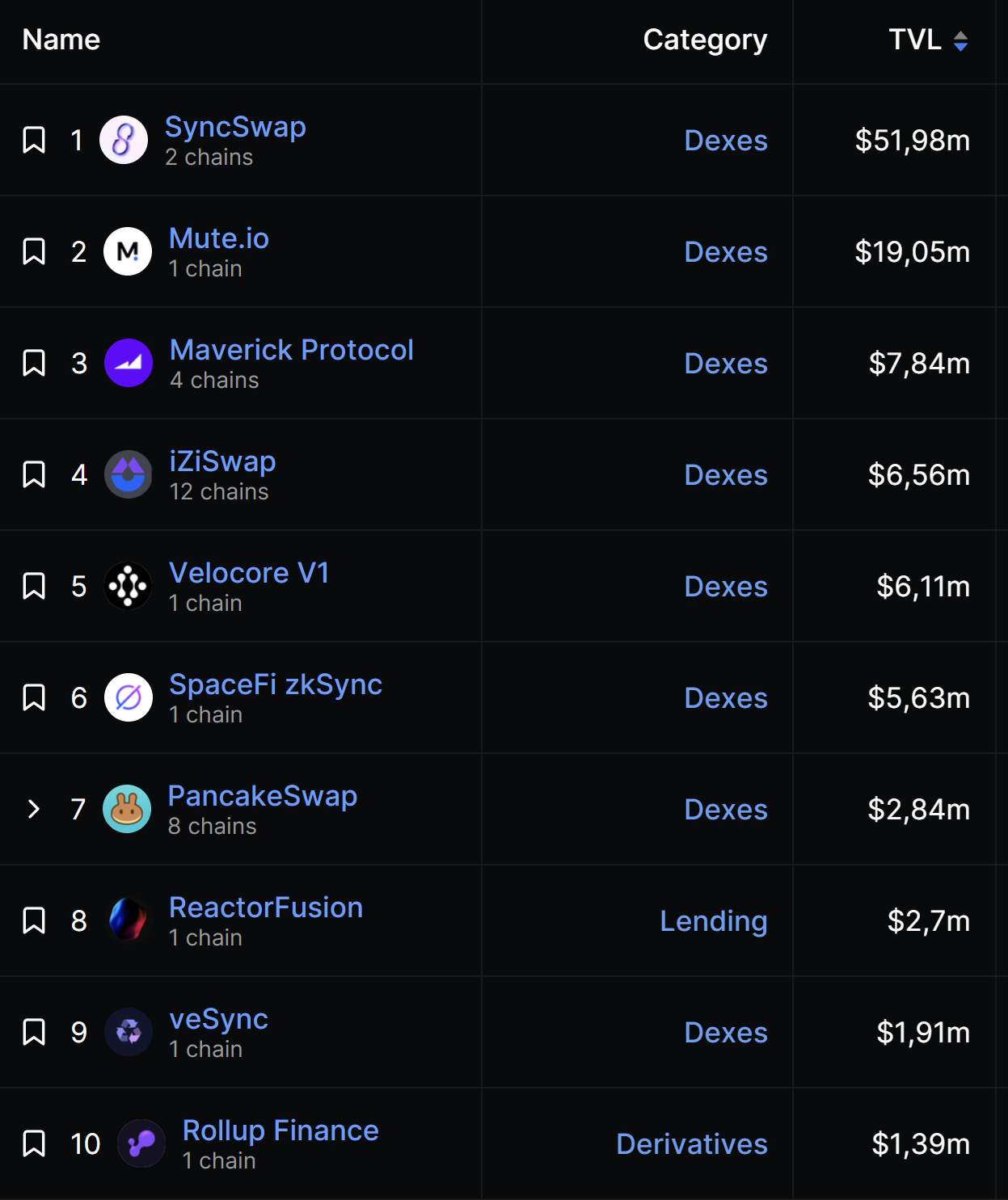Click the Velocore V1 logo
Viewport: 1008px width, 1200px height.
(x=128, y=586)
